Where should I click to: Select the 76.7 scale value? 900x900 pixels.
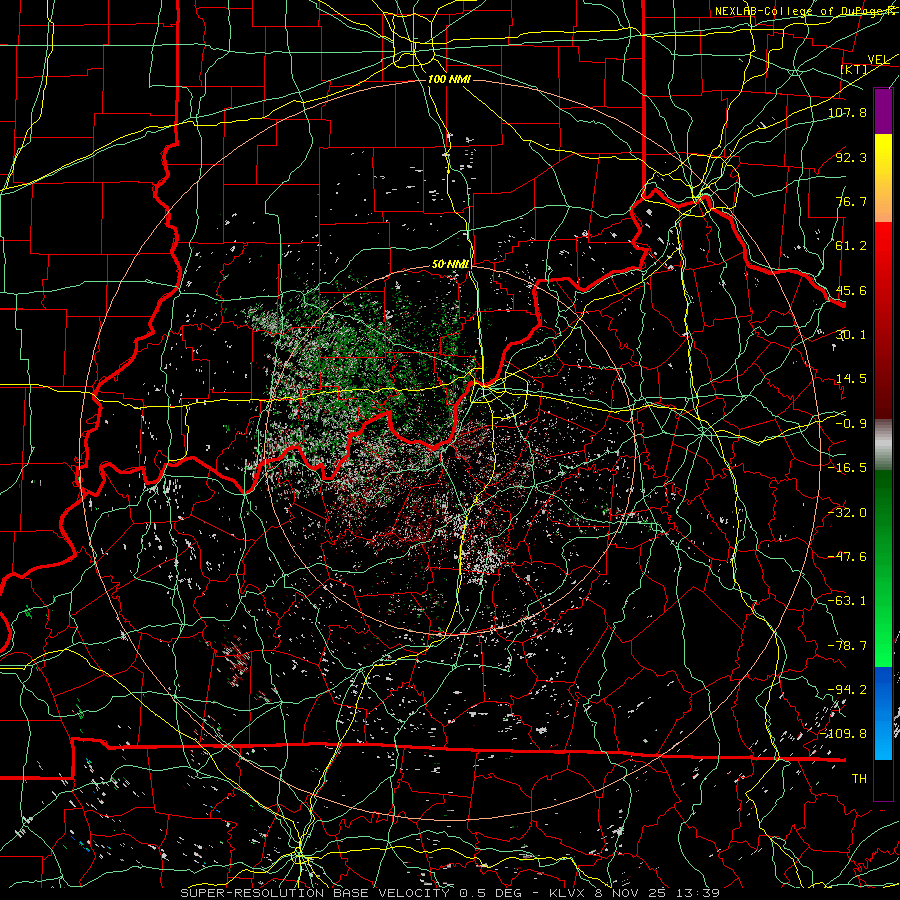(x=851, y=201)
